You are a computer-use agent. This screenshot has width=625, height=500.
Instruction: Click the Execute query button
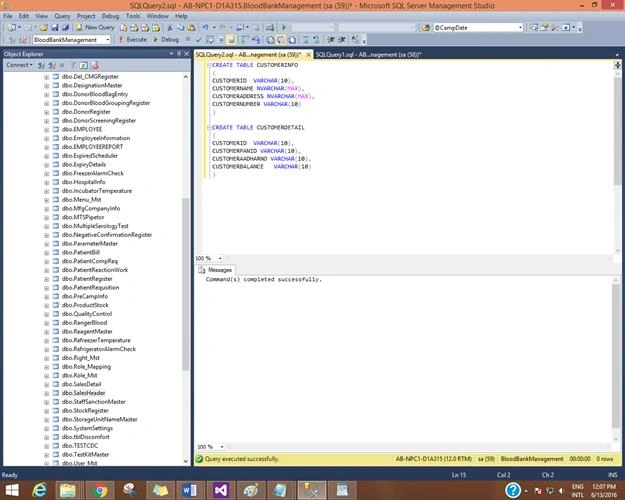coord(133,39)
